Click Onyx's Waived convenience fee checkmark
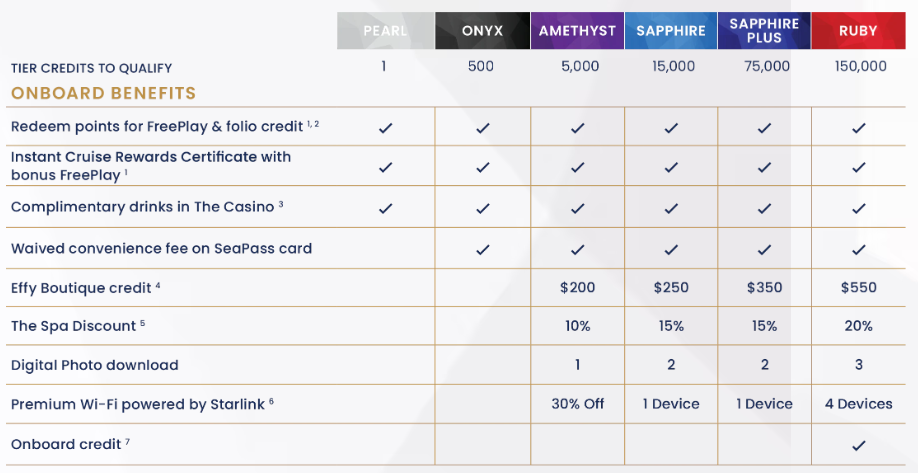This screenshot has width=918, height=473. [482, 250]
